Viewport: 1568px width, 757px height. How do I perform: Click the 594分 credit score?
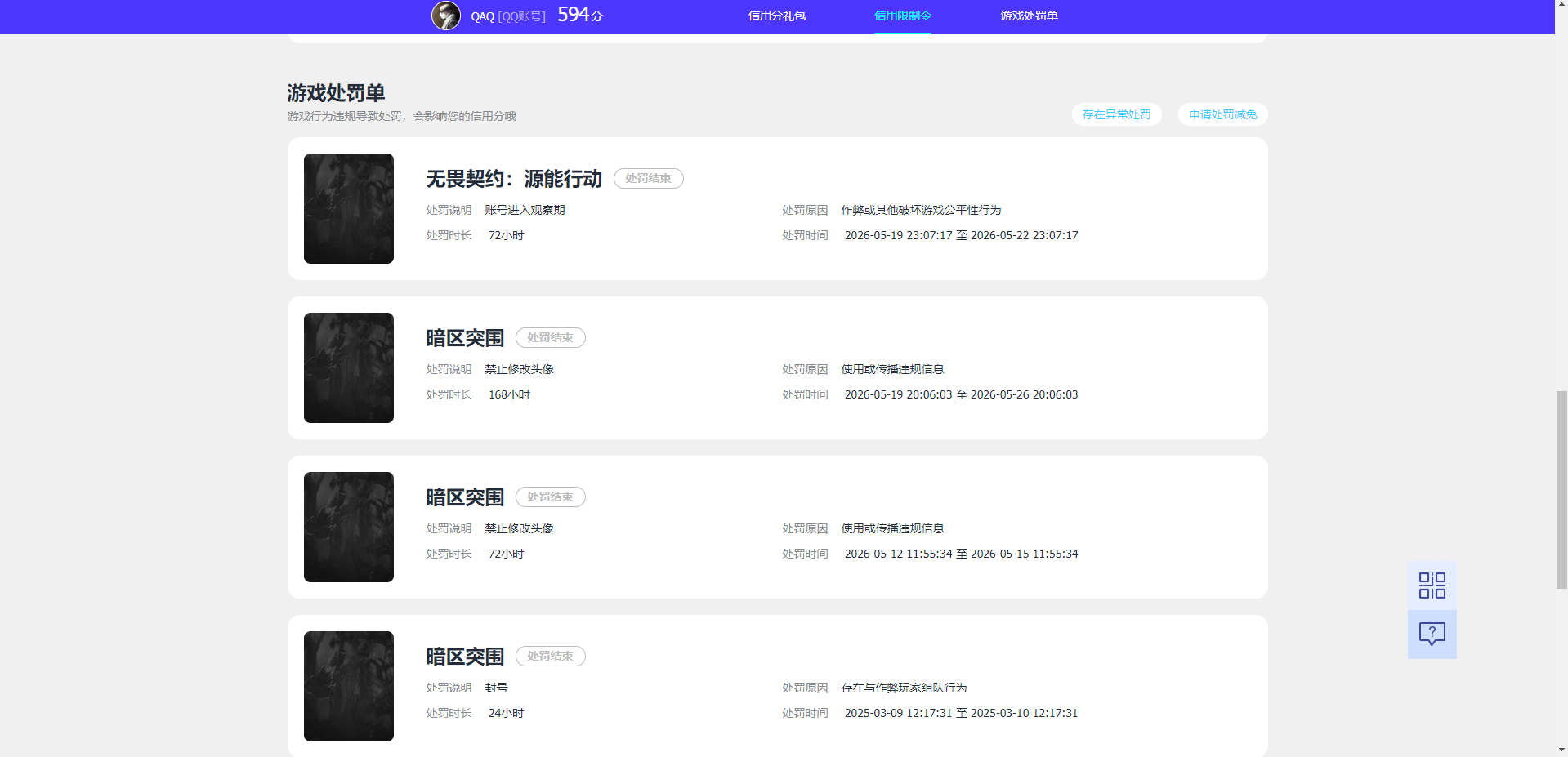click(x=579, y=15)
